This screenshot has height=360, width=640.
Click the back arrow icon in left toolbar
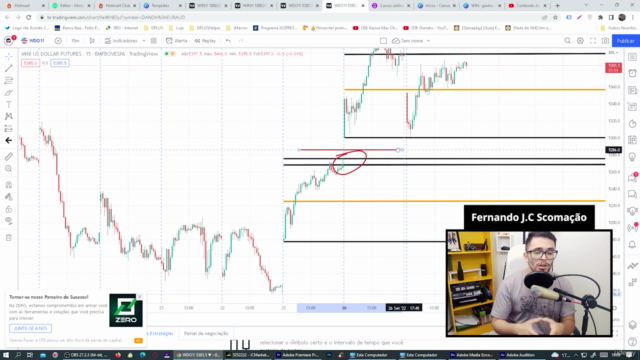(x=9, y=140)
